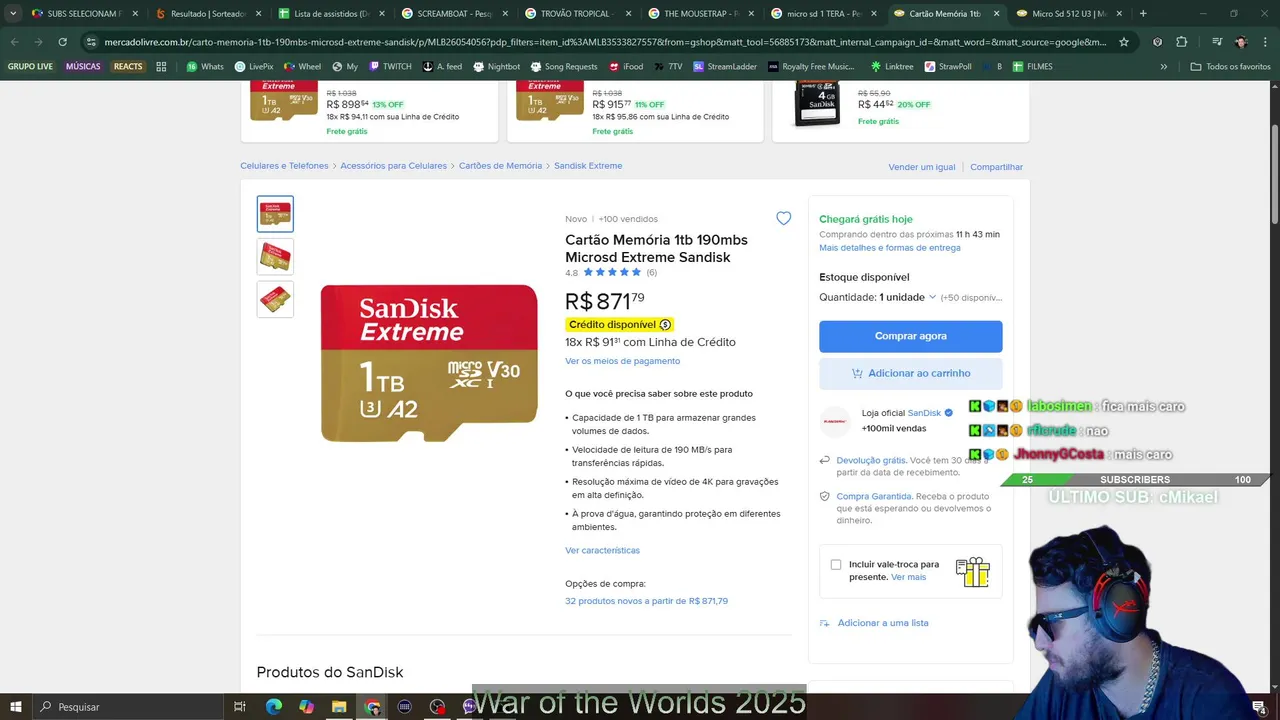The image size is (1280, 720).
Task: Open the Nightbot bookmark
Action: pos(496,67)
